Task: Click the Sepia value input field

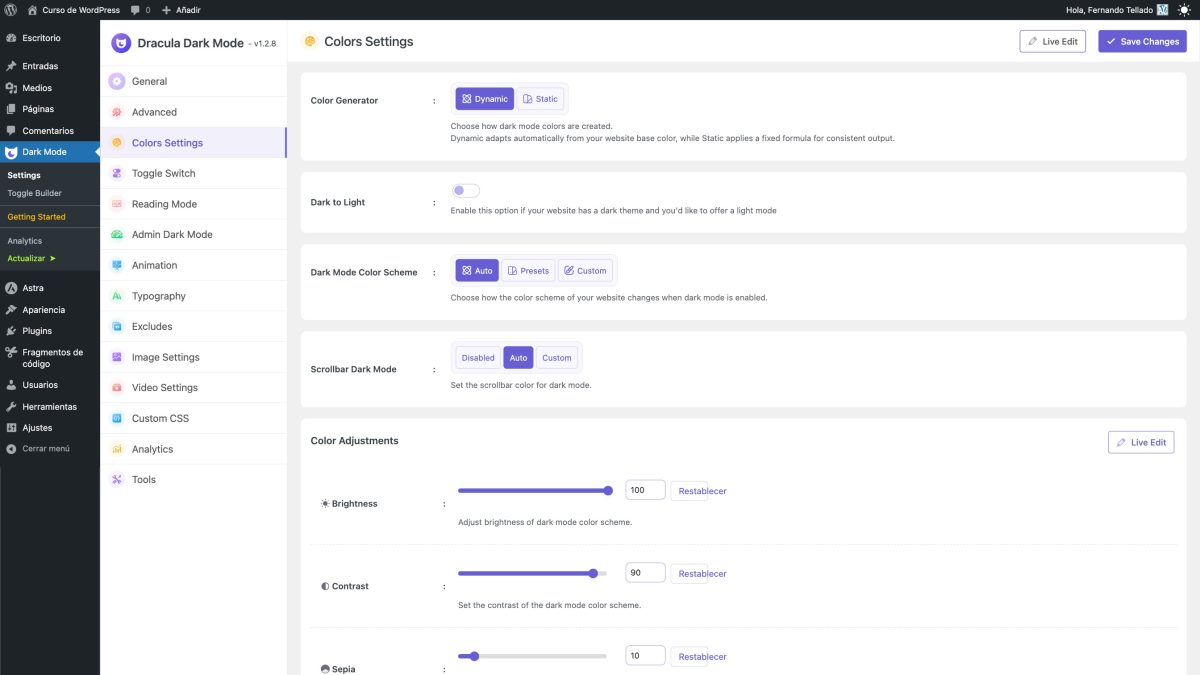Action: click(x=645, y=656)
